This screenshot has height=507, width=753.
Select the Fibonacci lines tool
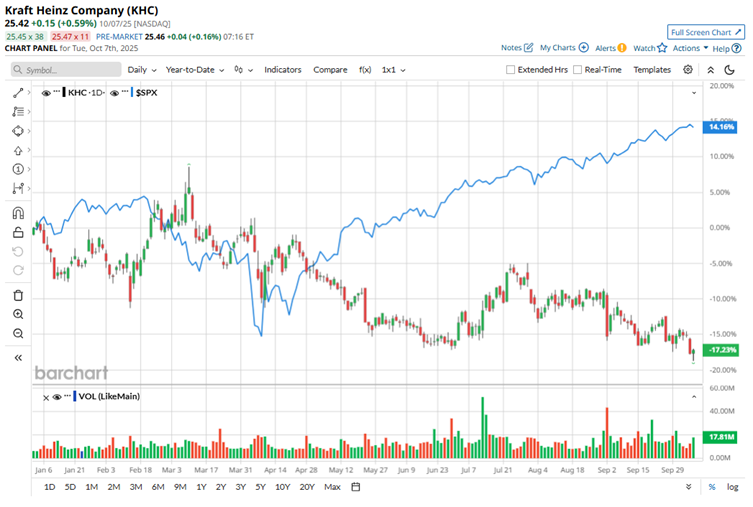tap(18, 111)
